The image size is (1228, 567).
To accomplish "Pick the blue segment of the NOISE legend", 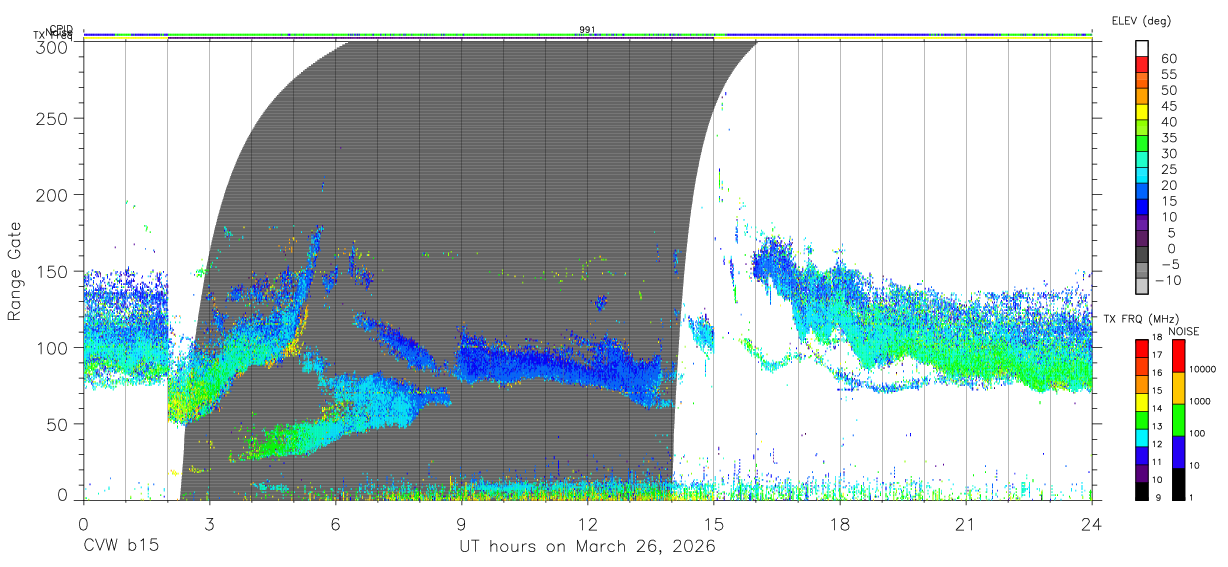I will point(1177,451).
